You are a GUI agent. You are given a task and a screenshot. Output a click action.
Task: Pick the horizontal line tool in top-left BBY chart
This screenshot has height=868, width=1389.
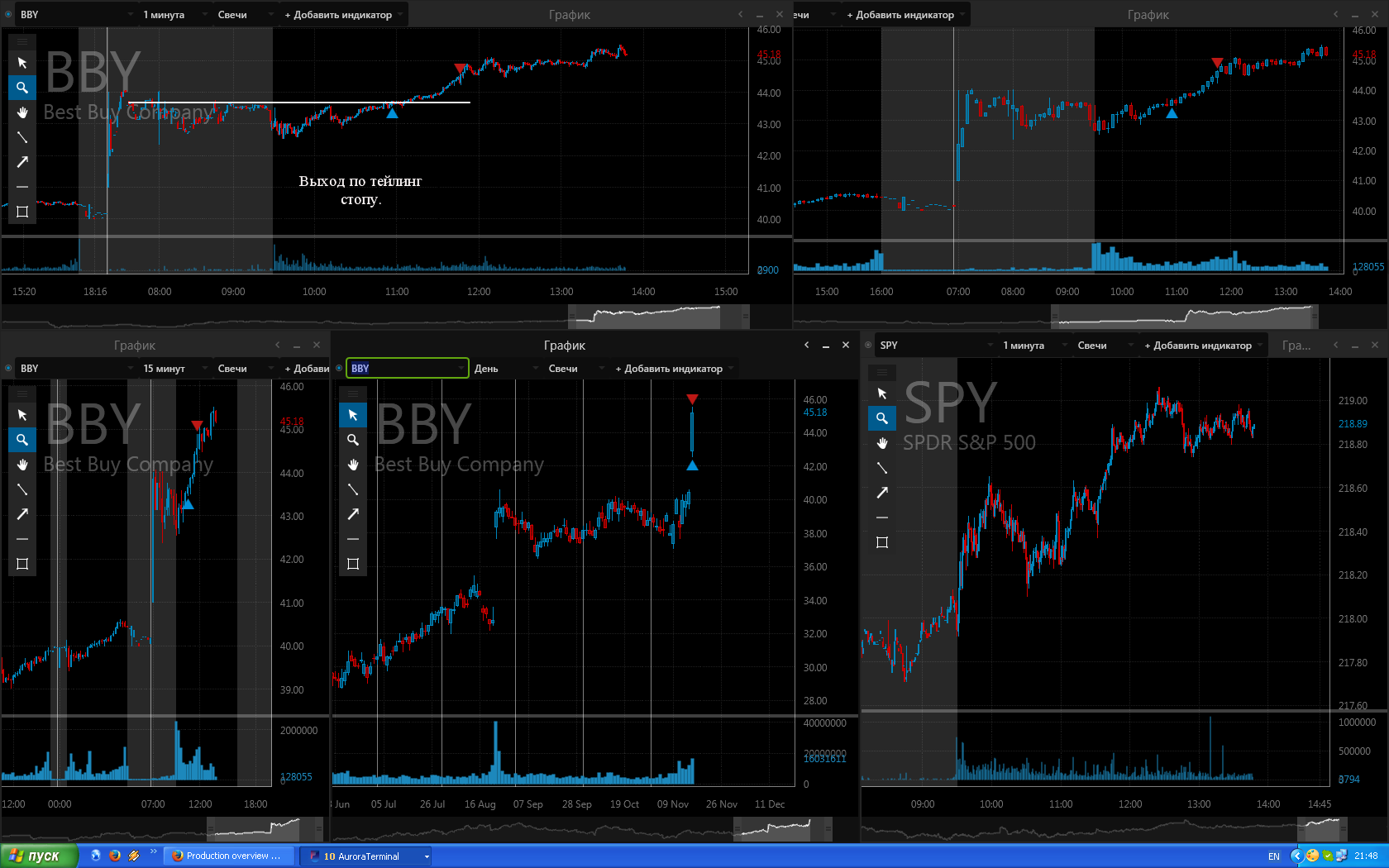coord(22,187)
